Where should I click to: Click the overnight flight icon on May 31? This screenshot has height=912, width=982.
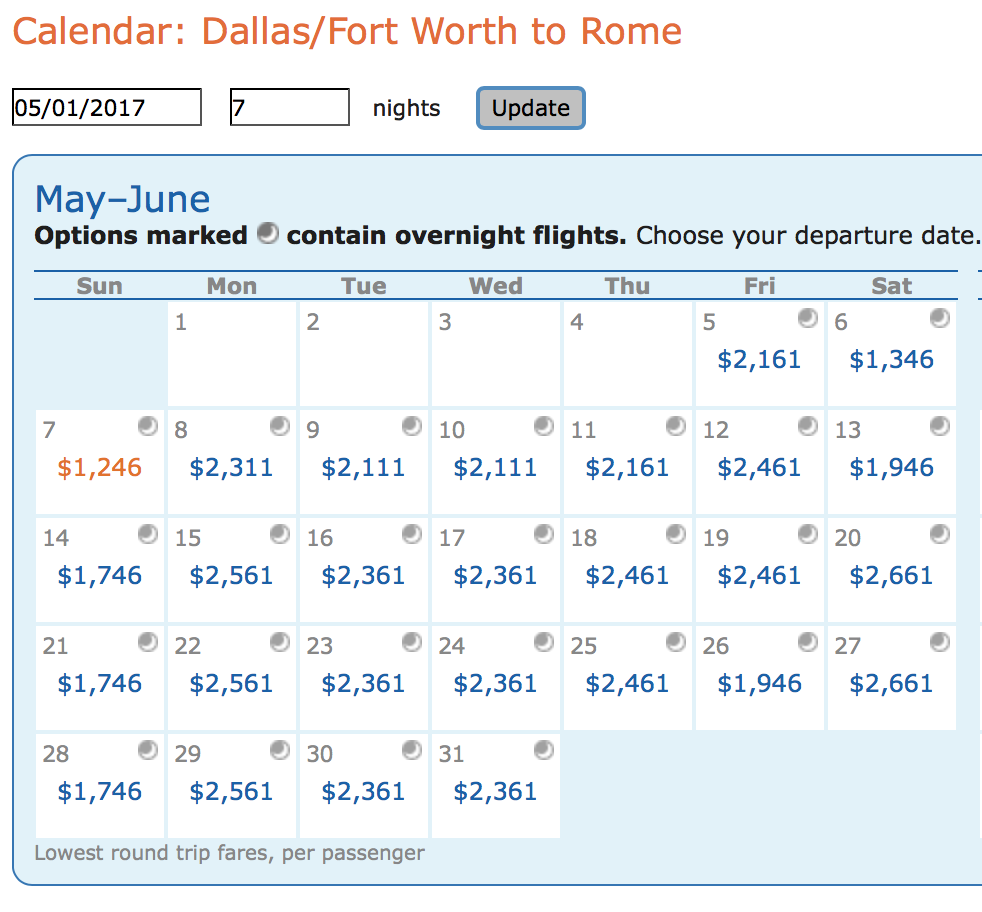(544, 750)
